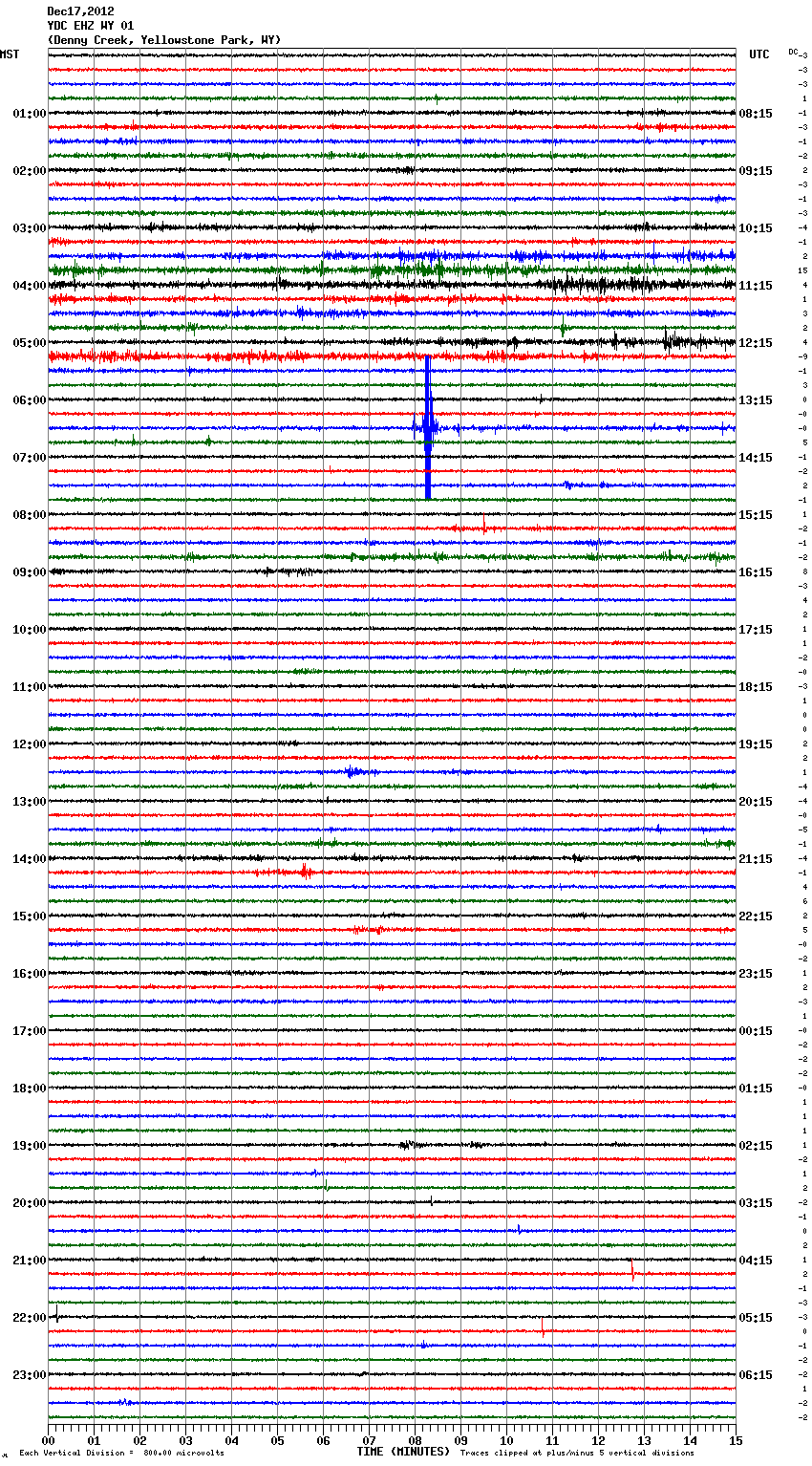
Task: Select the 14:00 MST time label
Action: [x=30, y=859]
